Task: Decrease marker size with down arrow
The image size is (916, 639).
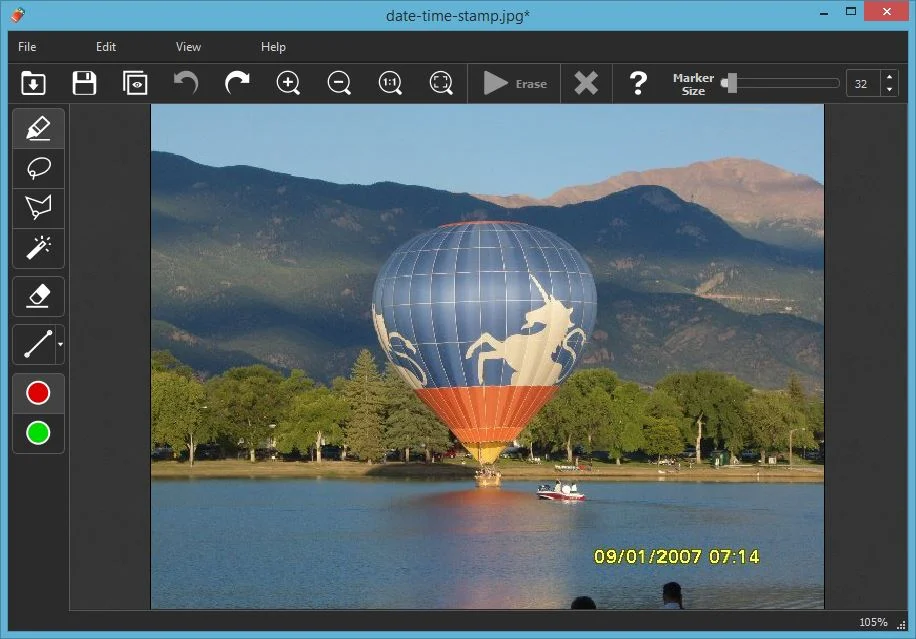Action: 889,90
